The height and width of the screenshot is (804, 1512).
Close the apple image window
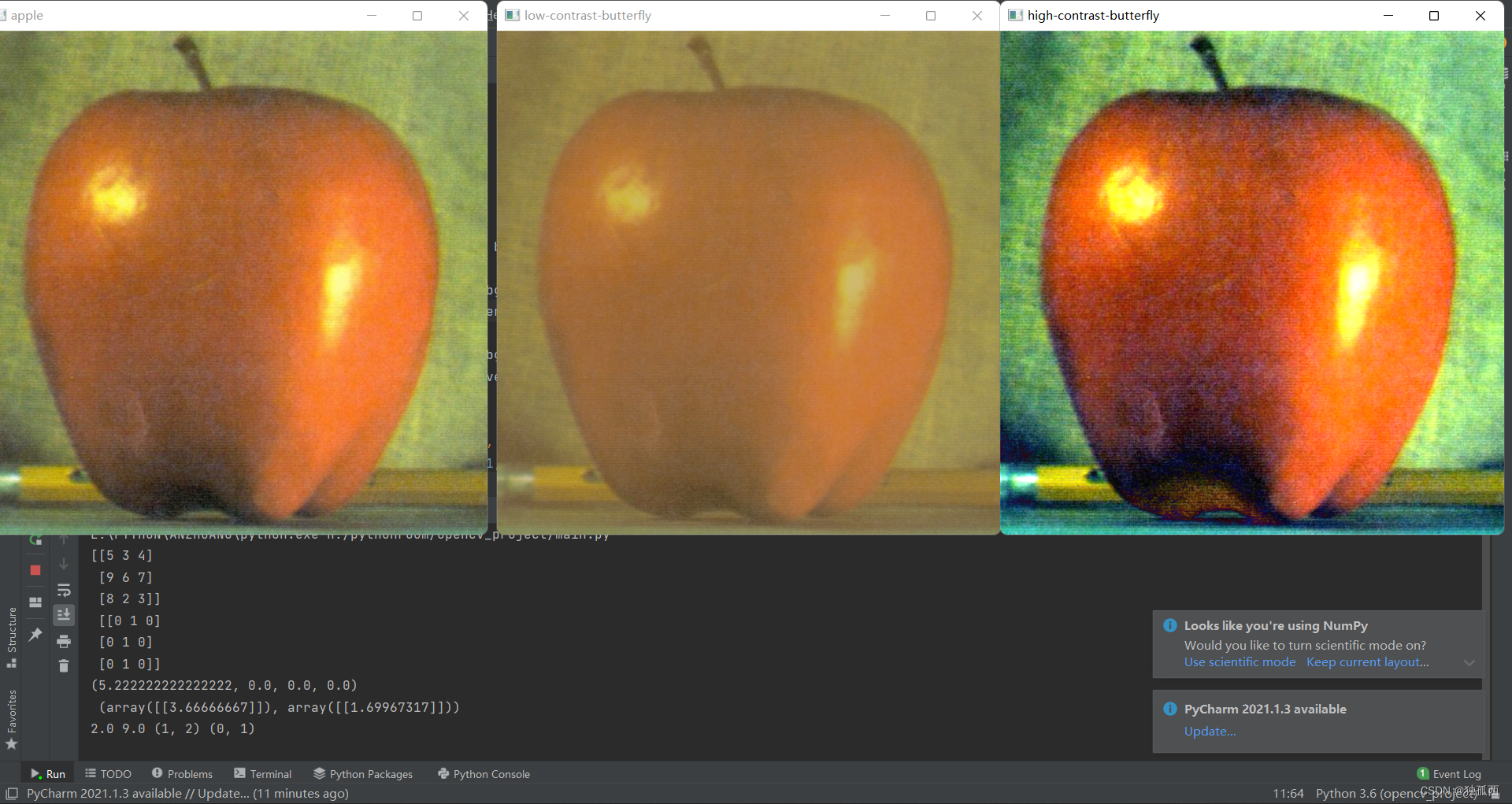[464, 16]
